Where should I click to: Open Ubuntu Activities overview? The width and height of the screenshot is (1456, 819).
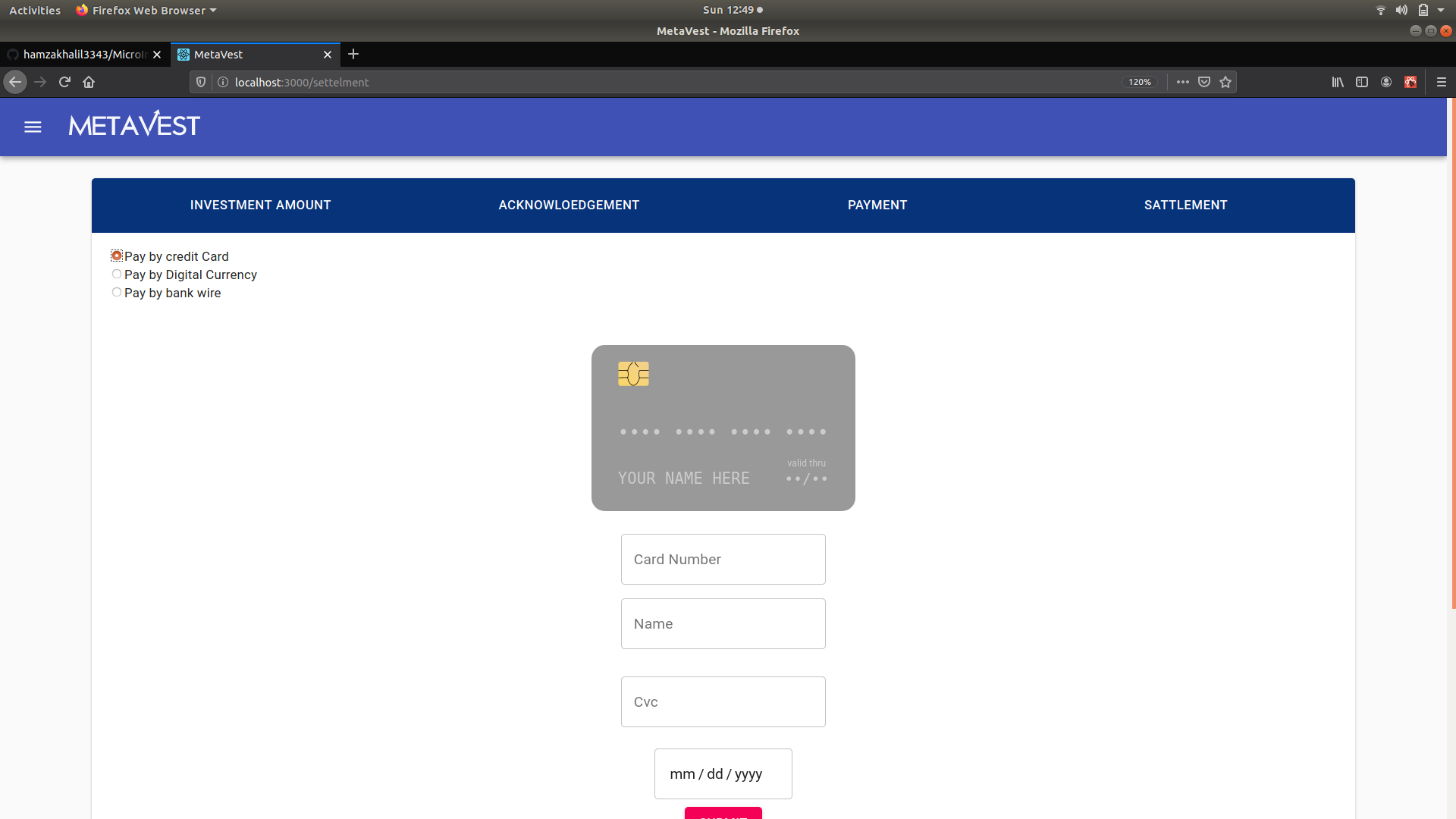[35, 10]
